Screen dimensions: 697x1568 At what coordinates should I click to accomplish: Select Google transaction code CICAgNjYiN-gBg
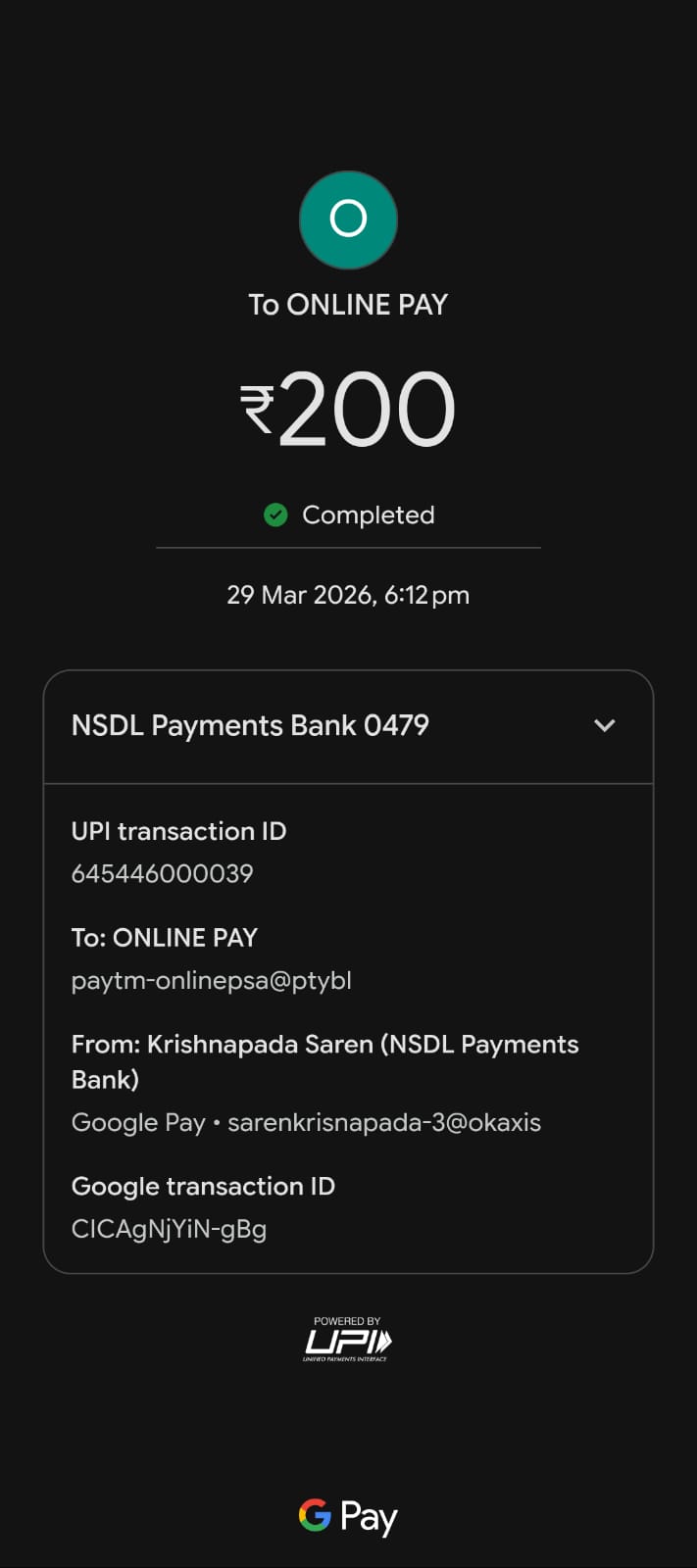(x=169, y=1229)
